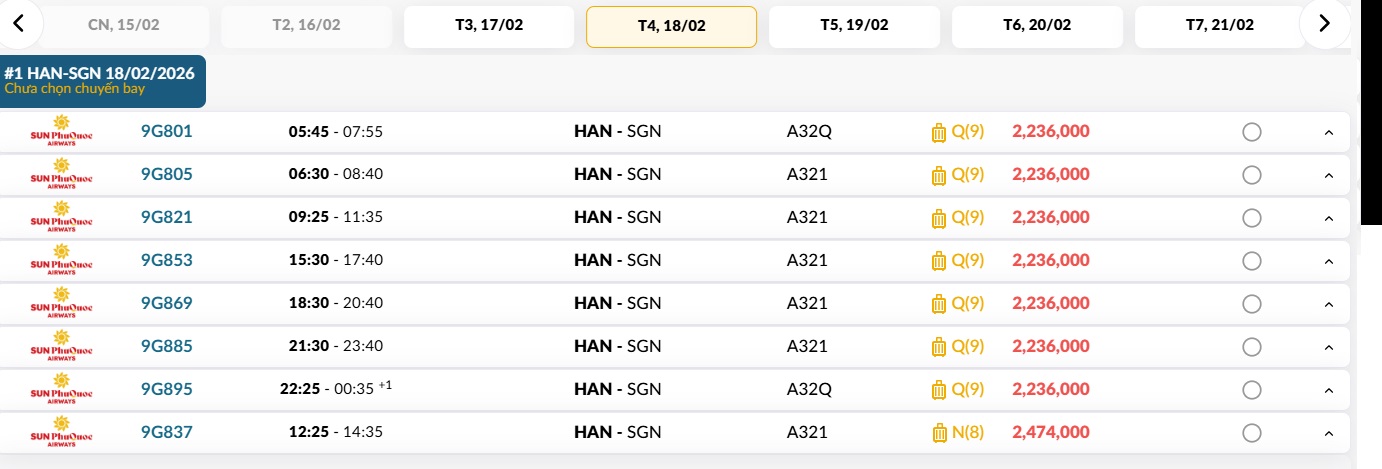The image size is (1382, 469).
Task: Click the 2,474,000 fare for 9G837
Action: 1051,433
